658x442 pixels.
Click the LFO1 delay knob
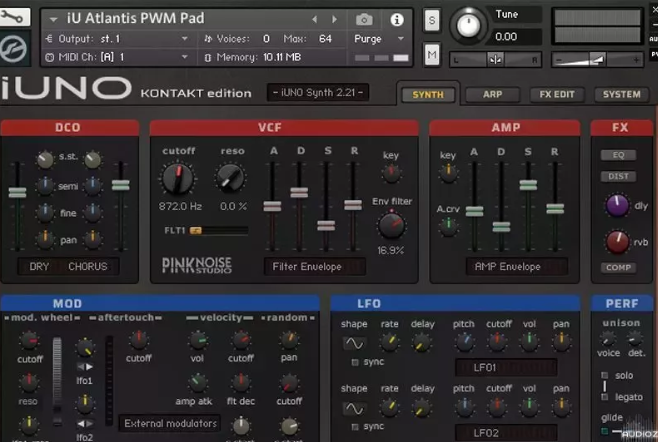pyautogui.click(x=421, y=342)
